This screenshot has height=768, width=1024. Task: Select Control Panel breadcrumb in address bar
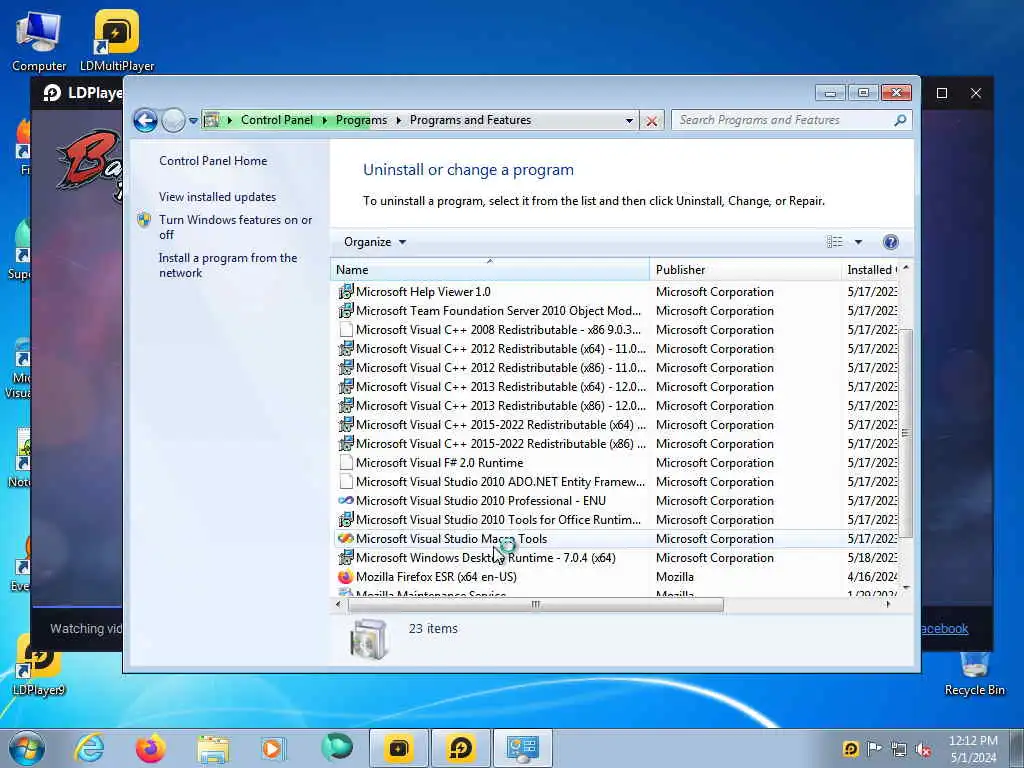[277, 120]
